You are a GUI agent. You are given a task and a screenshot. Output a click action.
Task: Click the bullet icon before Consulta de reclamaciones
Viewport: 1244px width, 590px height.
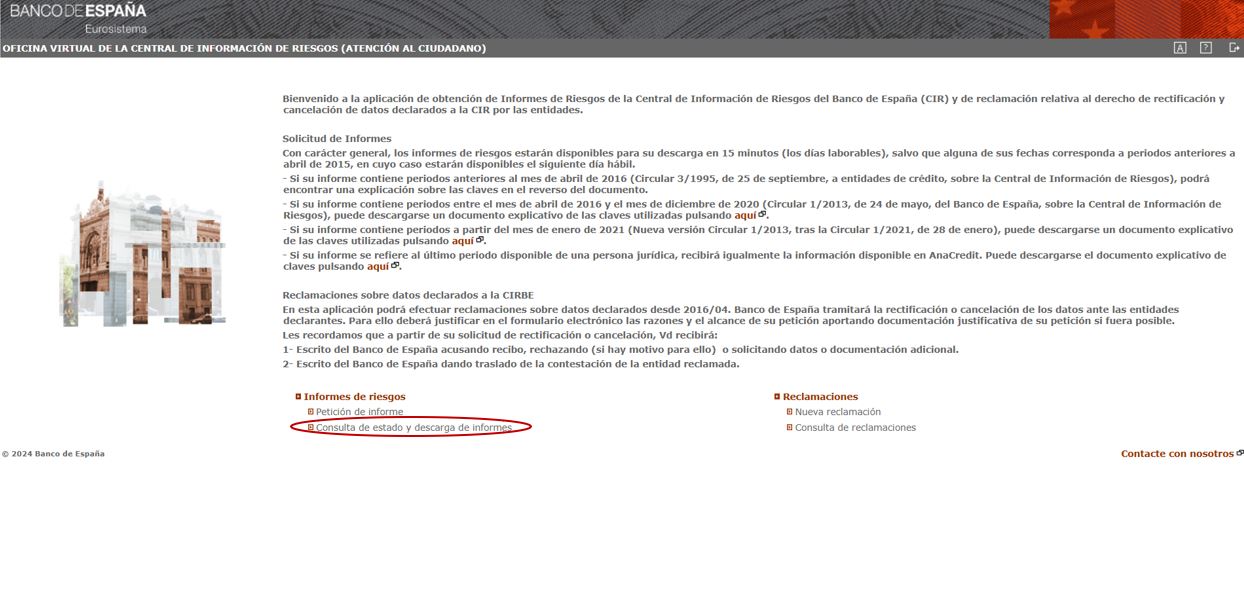(789, 428)
